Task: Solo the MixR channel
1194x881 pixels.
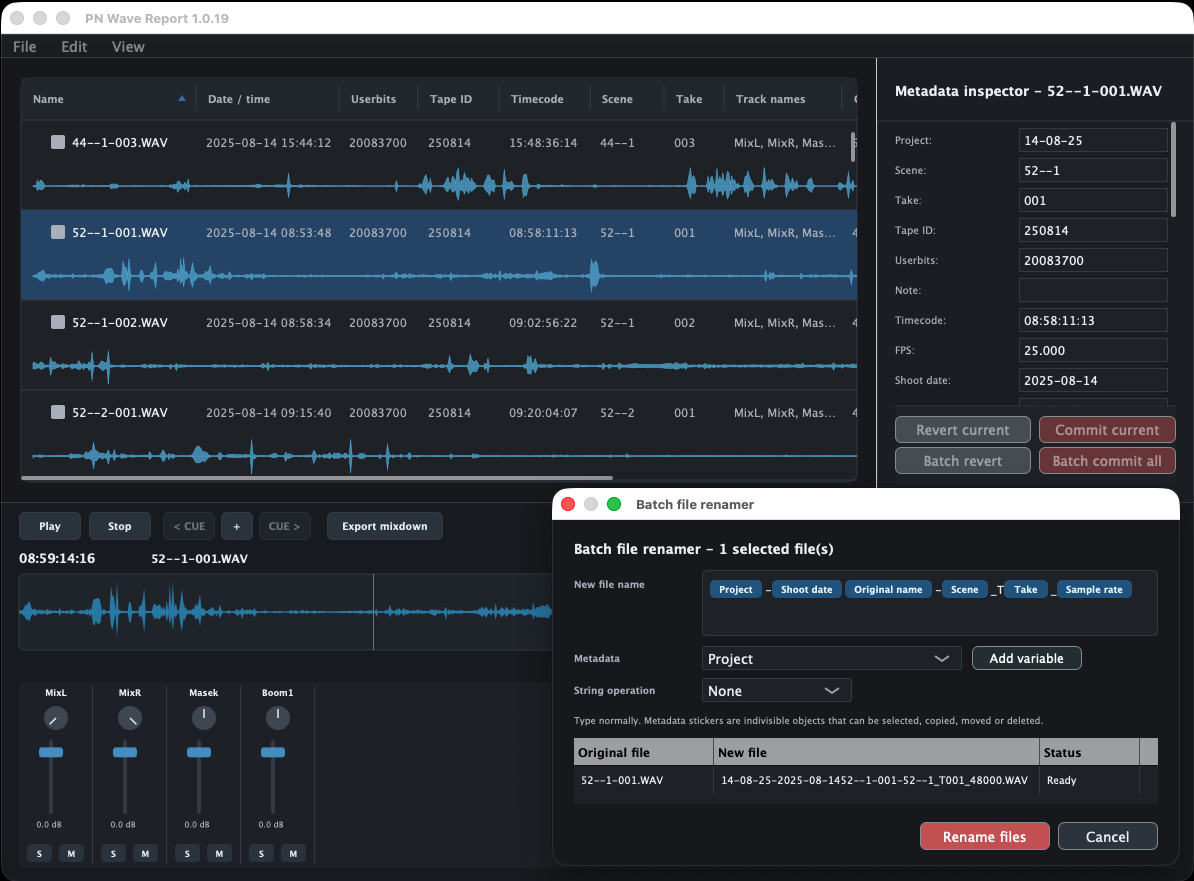Action: [x=113, y=854]
